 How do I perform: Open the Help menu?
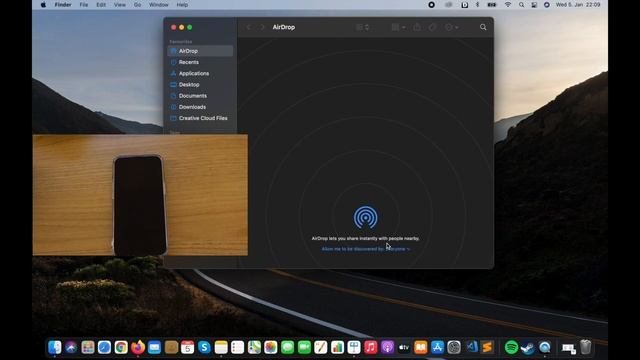coord(182,5)
